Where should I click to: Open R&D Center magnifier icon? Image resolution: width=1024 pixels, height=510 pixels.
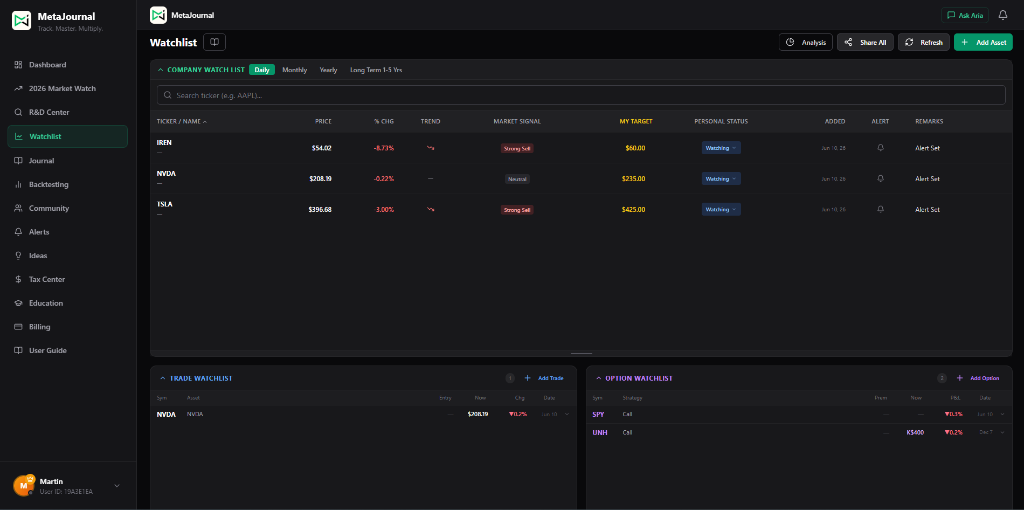(x=18, y=112)
